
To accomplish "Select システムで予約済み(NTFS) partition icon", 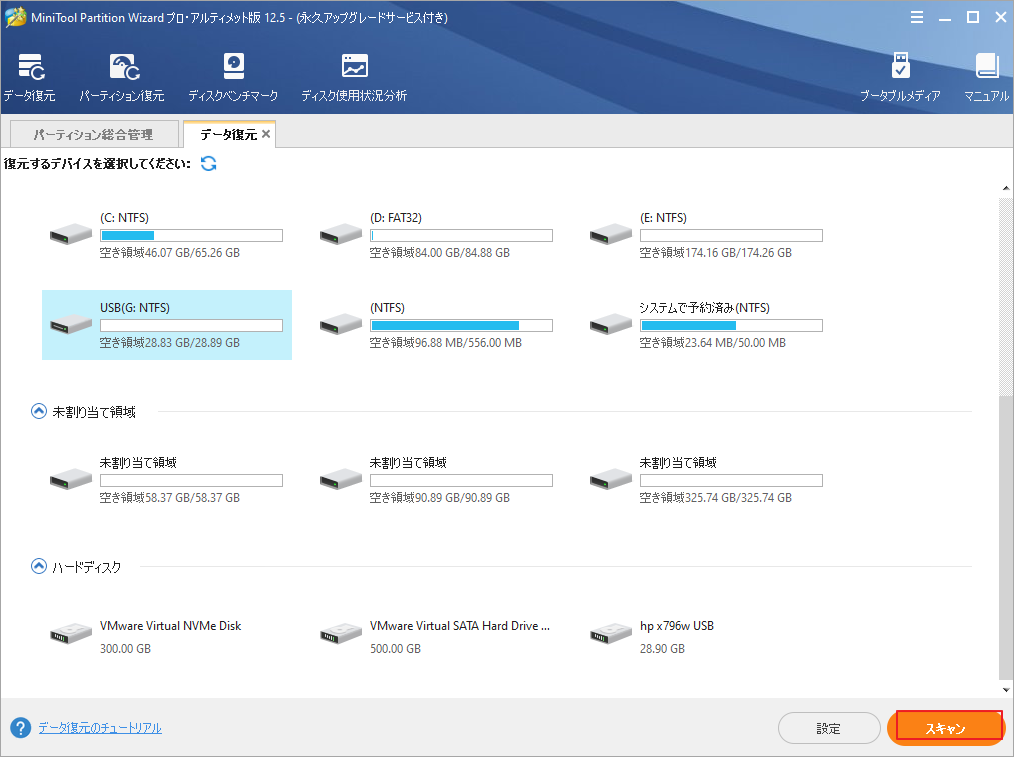I will tap(610, 324).
